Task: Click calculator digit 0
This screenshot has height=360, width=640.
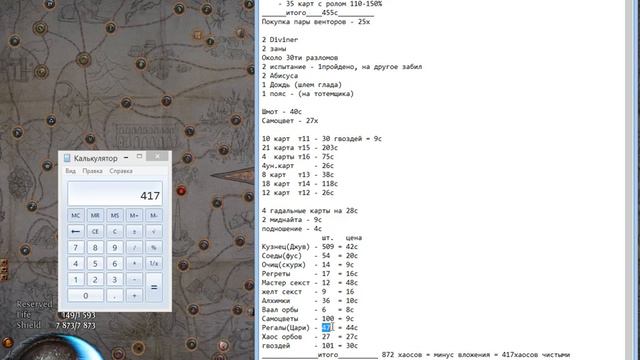Action: (85, 296)
